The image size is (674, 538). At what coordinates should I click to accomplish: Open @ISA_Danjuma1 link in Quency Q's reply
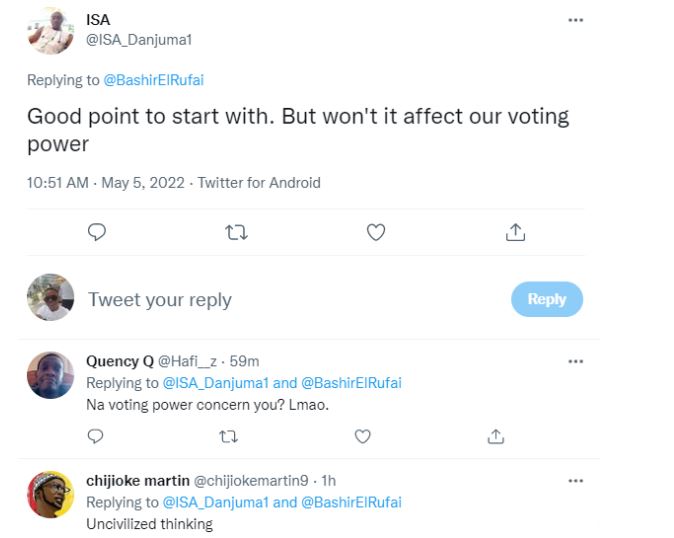coord(214,383)
